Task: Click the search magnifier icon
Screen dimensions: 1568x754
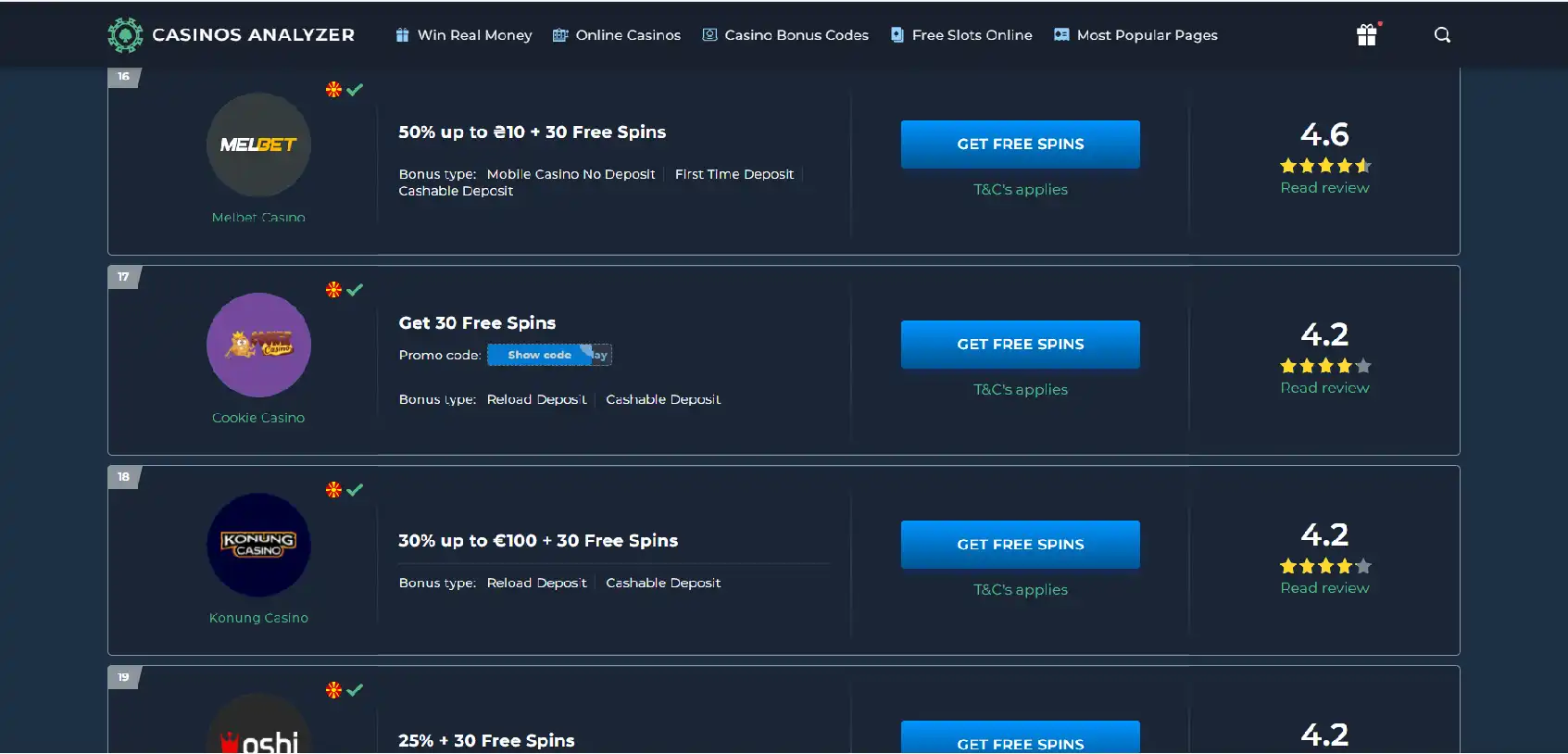Action: pyautogui.click(x=1442, y=35)
